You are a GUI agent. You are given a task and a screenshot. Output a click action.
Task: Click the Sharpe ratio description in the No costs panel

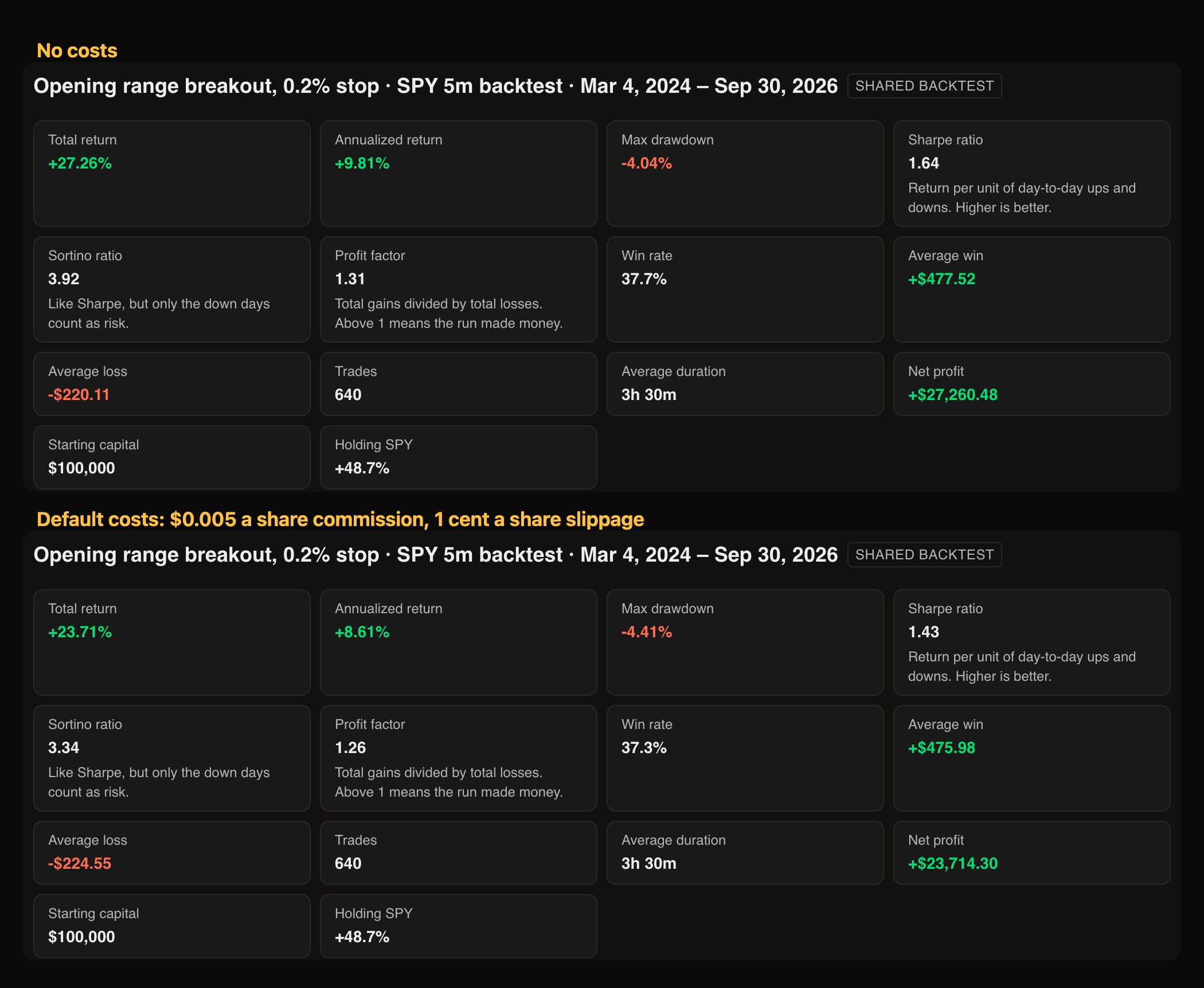tap(1022, 198)
